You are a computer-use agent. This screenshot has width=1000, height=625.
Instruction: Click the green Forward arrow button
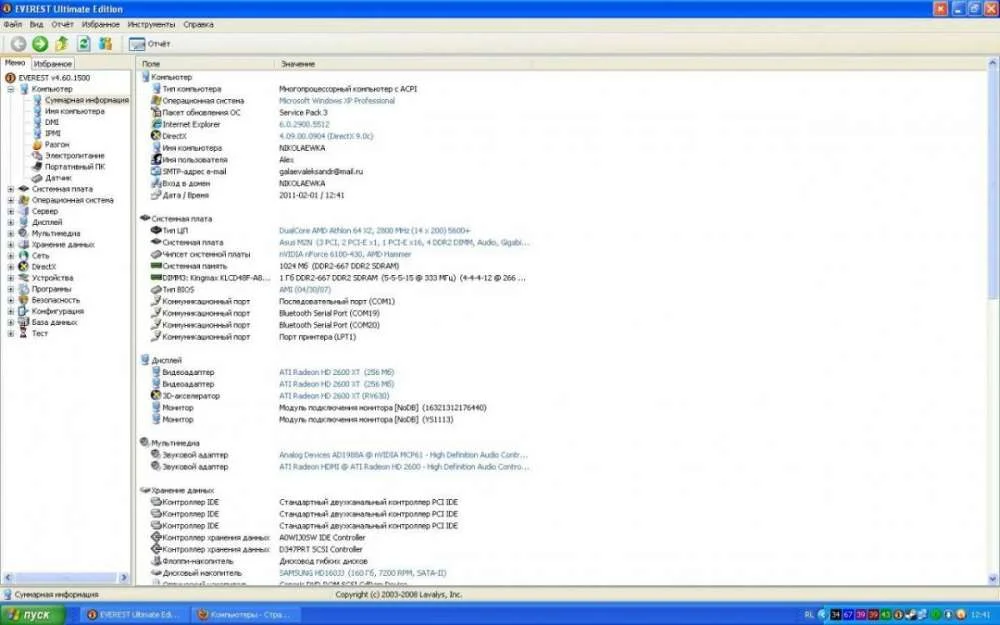tap(40, 43)
